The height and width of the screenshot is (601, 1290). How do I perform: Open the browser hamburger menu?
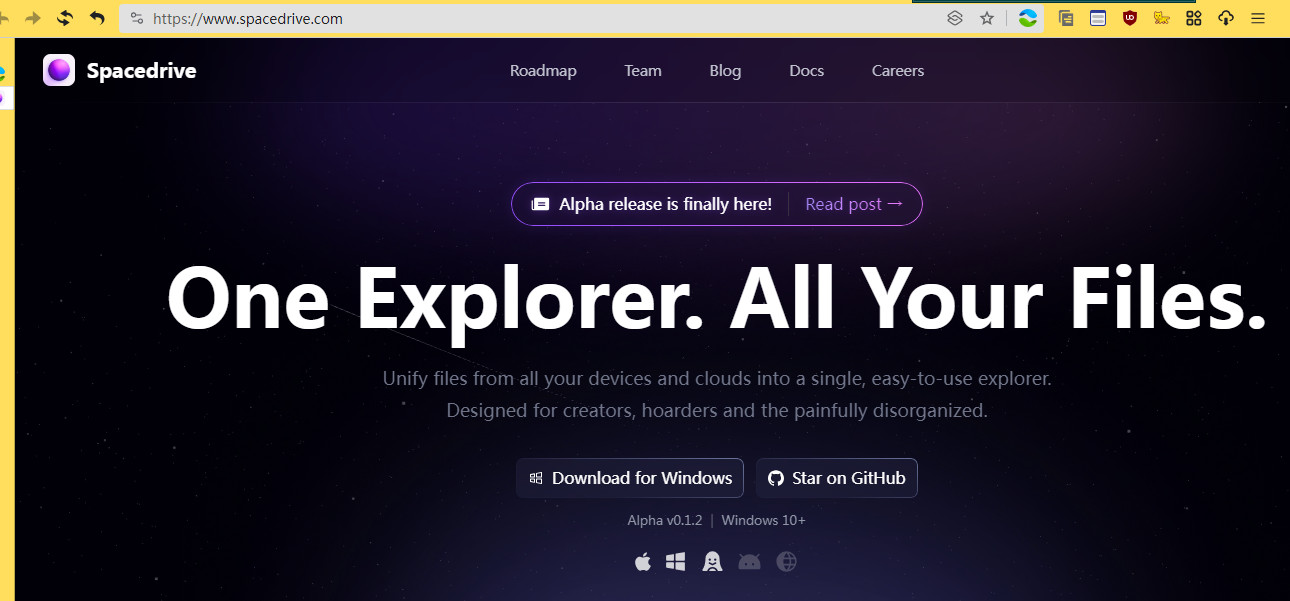pyautogui.click(x=1258, y=18)
